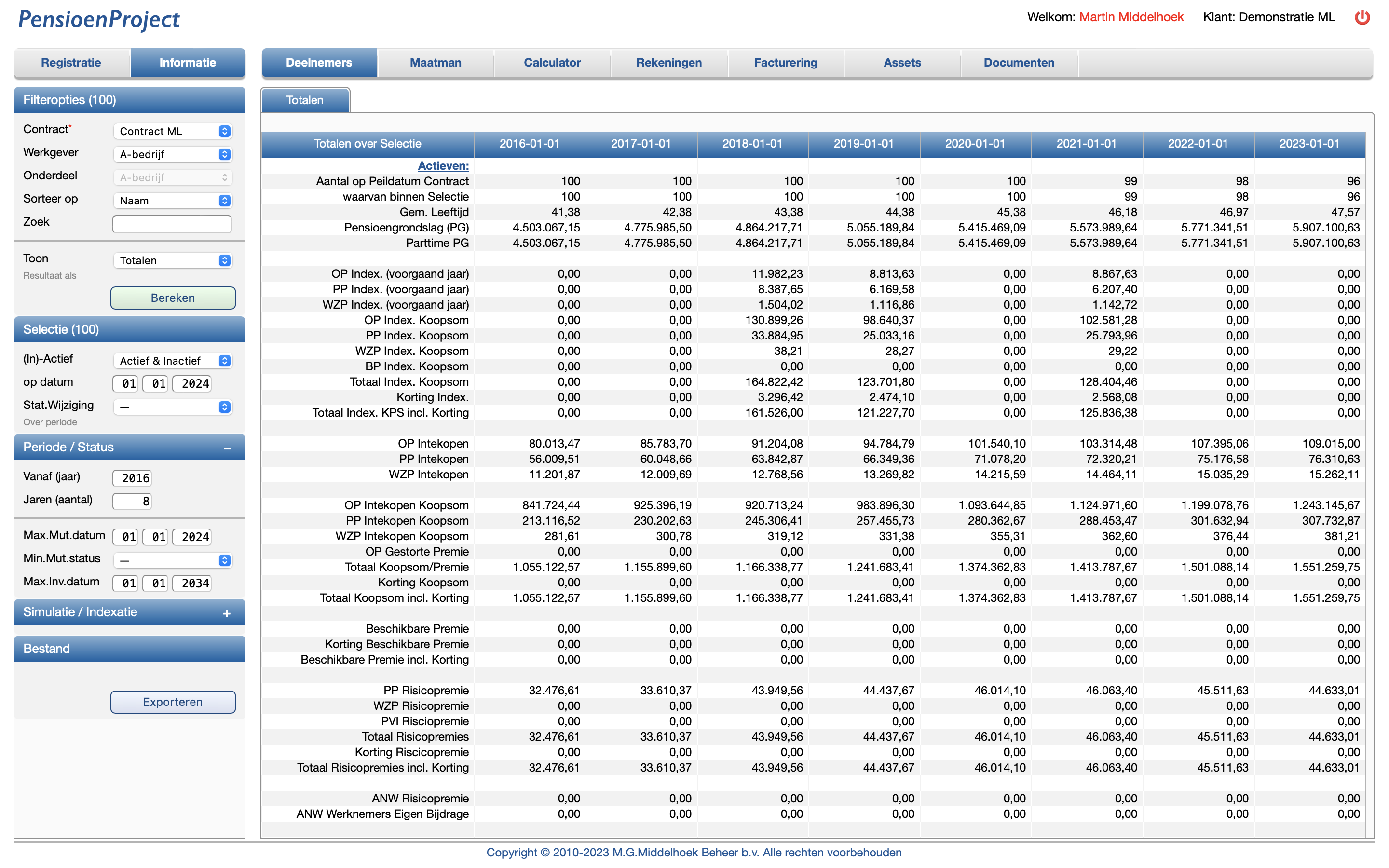Open the Toon Totalen dropdown

point(173,260)
